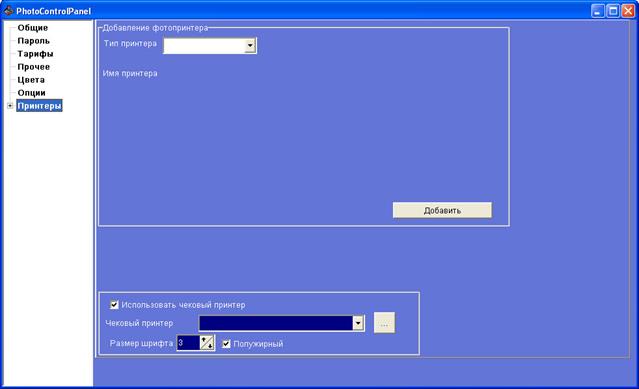
Task: Click inside the Чековый принтер combo field
Action: (276, 323)
